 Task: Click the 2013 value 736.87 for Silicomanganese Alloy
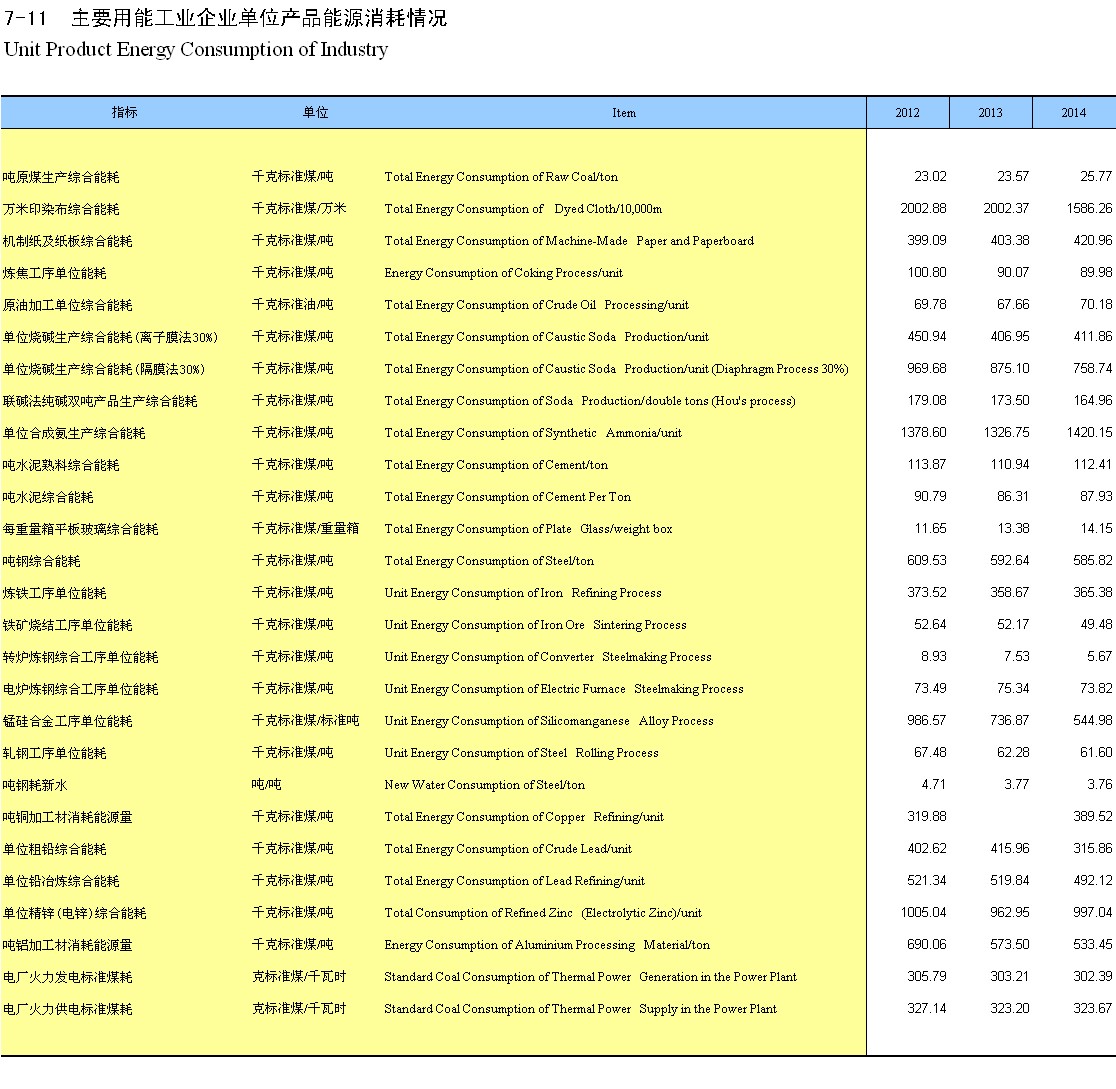(x=1008, y=721)
